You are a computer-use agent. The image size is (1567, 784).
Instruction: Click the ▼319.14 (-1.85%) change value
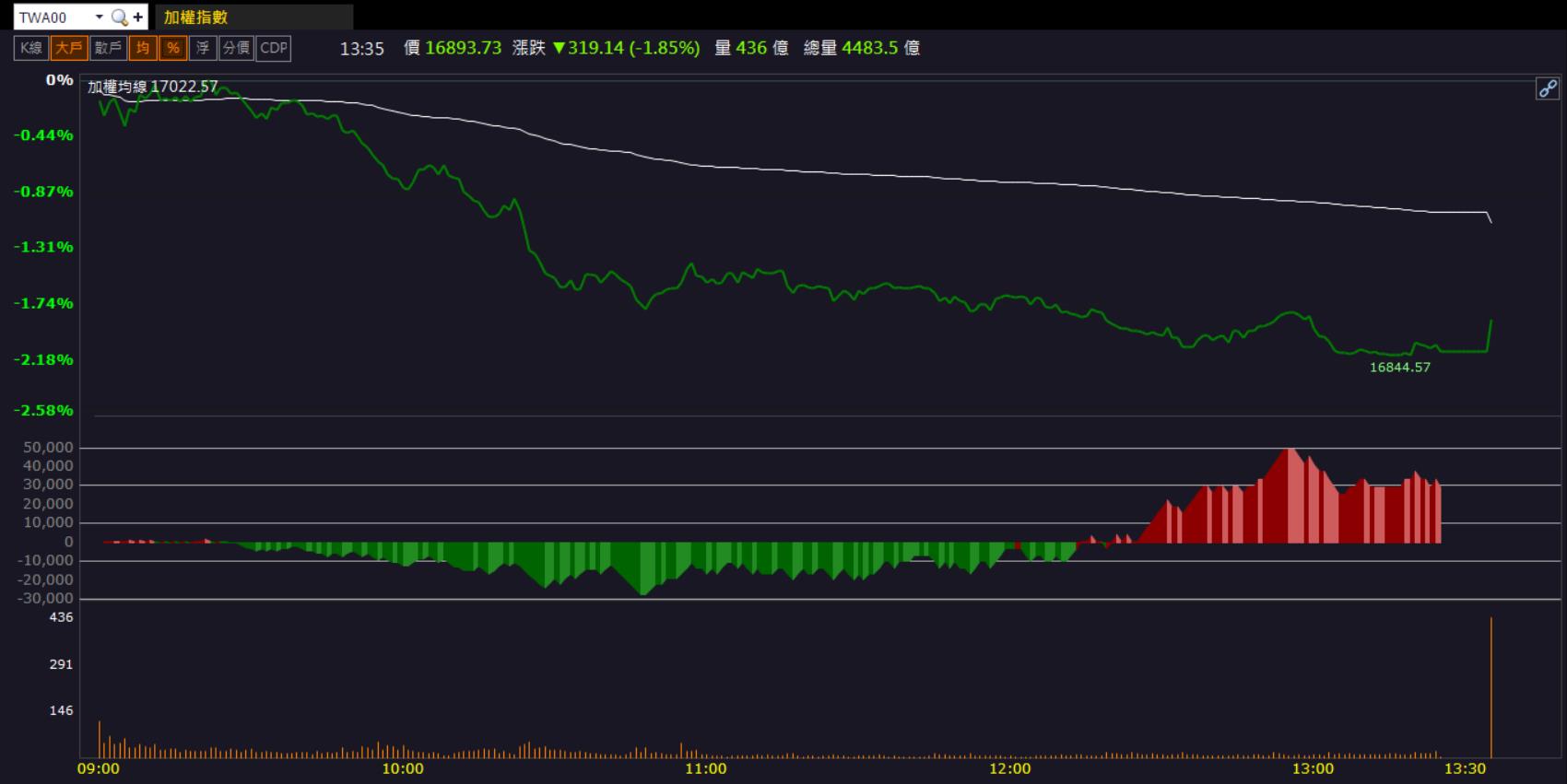coord(626,48)
